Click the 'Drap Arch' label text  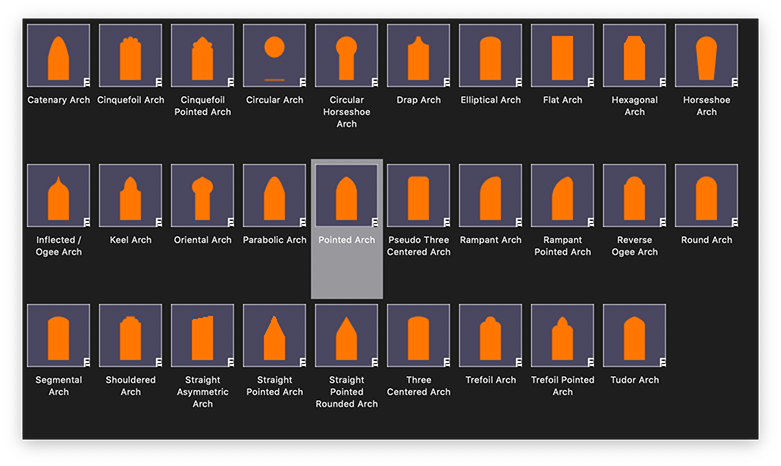point(418,100)
